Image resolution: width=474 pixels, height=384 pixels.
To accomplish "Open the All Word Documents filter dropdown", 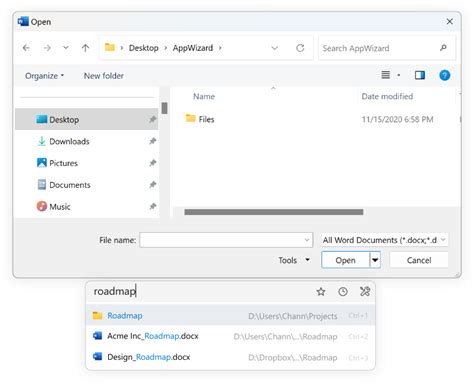I will pyautogui.click(x=384, y=240).
